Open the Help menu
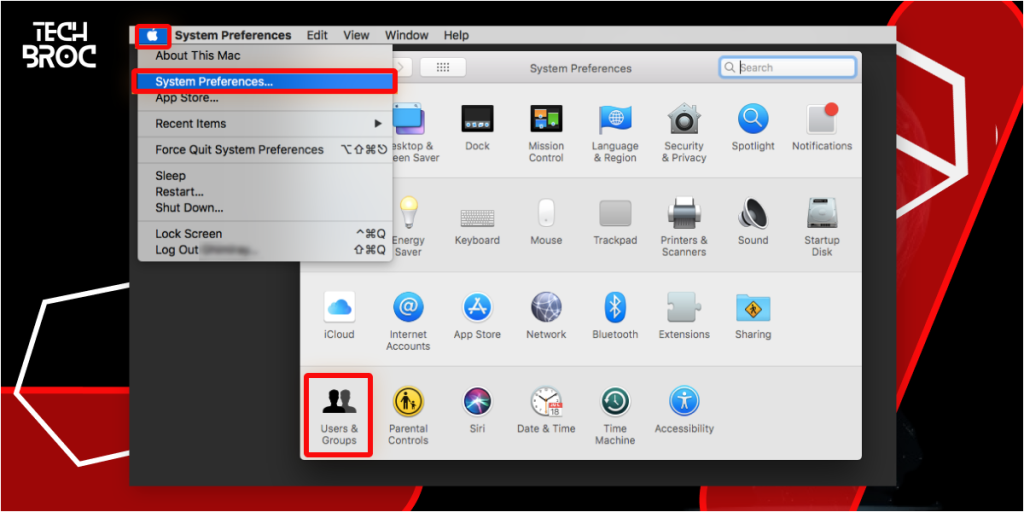 456,35
